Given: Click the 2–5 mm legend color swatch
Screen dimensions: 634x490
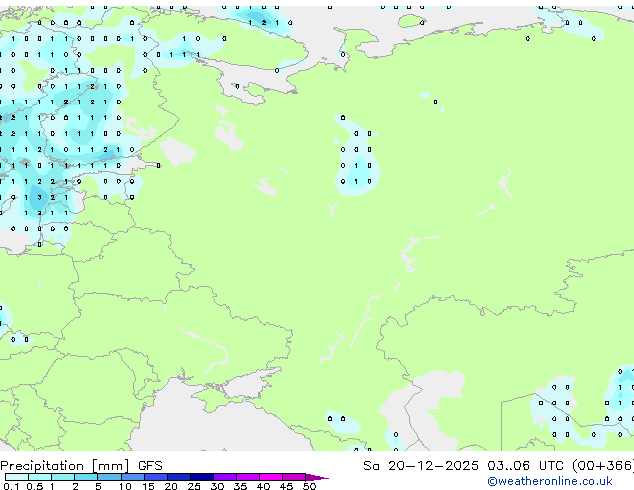Looking at the screenshot, I should pyautogui.click(x=86, y=477).
